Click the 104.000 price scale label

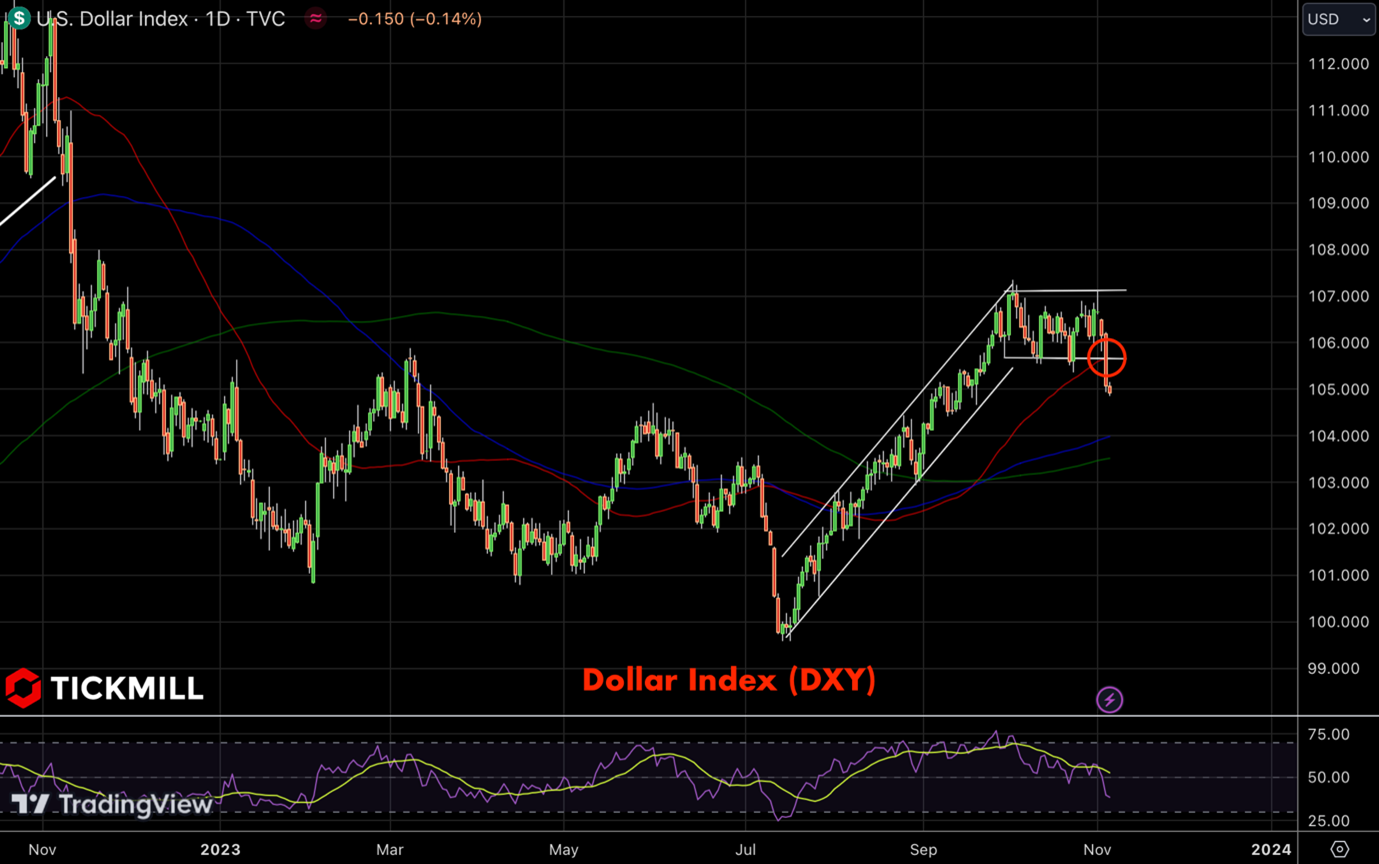(x=1341, y=436)
